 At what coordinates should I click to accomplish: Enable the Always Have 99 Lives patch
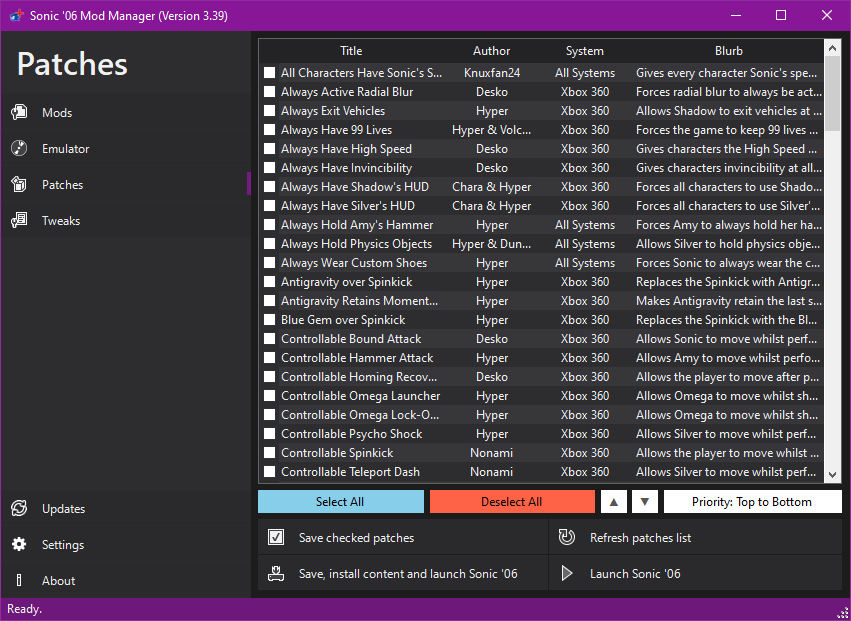point(270,130)
